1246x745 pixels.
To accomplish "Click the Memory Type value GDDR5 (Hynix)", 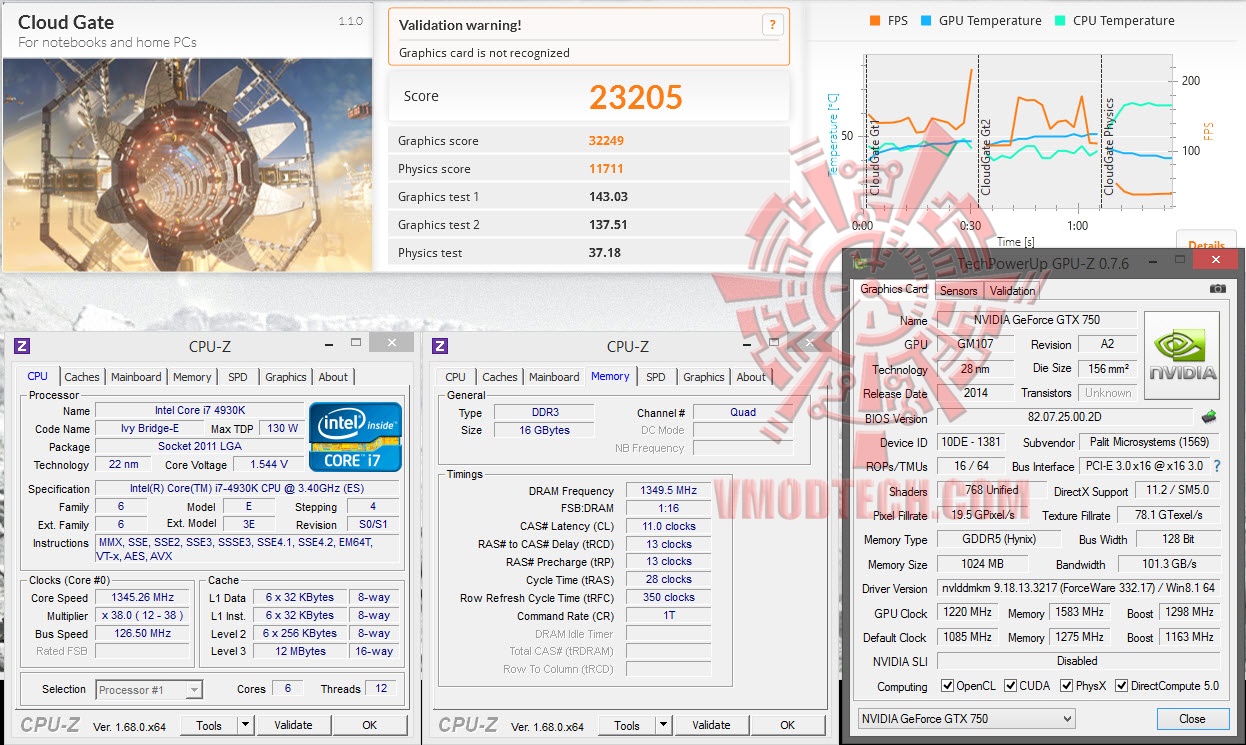I will (x=998, y=539).
